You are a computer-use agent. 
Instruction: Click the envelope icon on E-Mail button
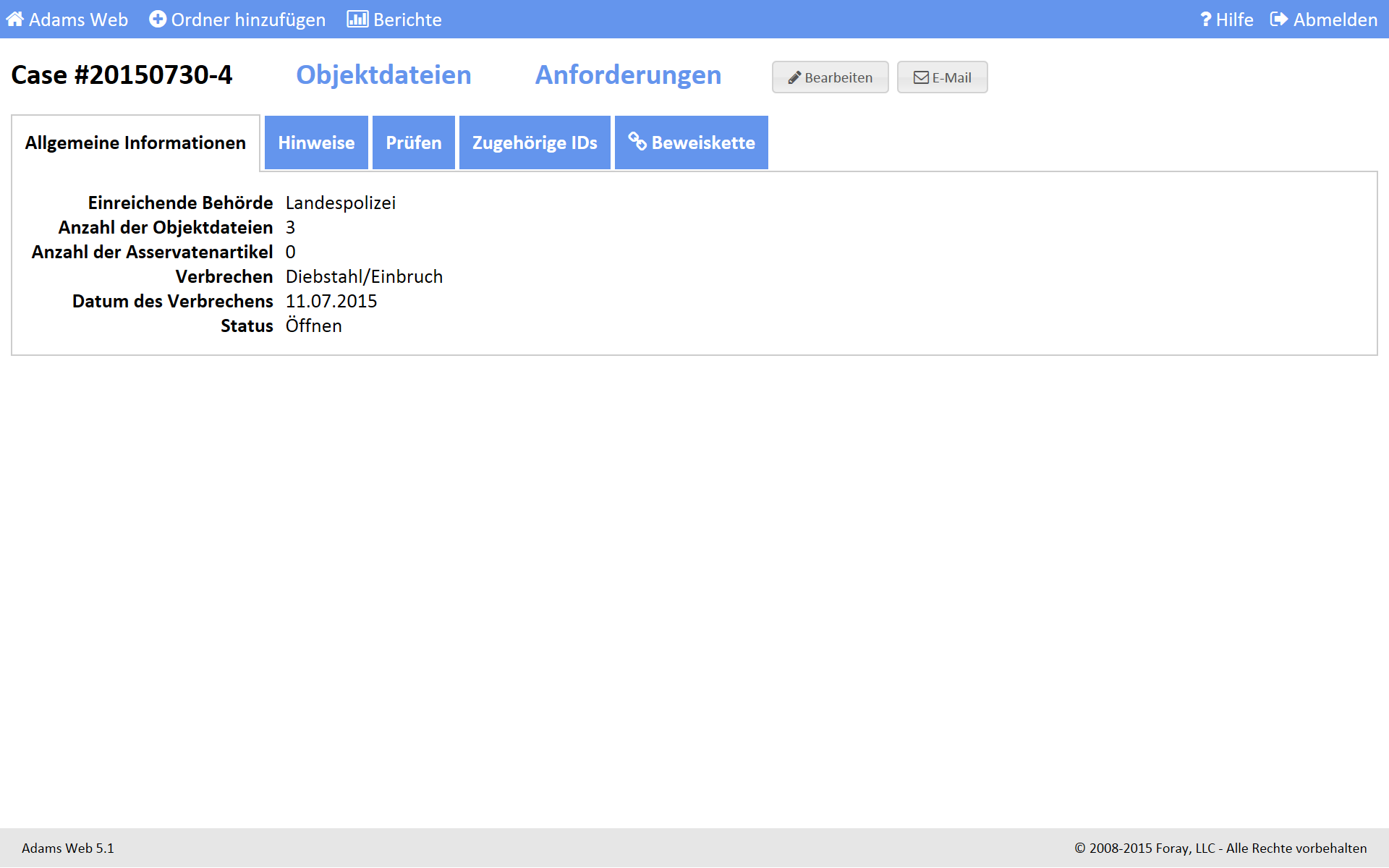[x=920, y=78]
